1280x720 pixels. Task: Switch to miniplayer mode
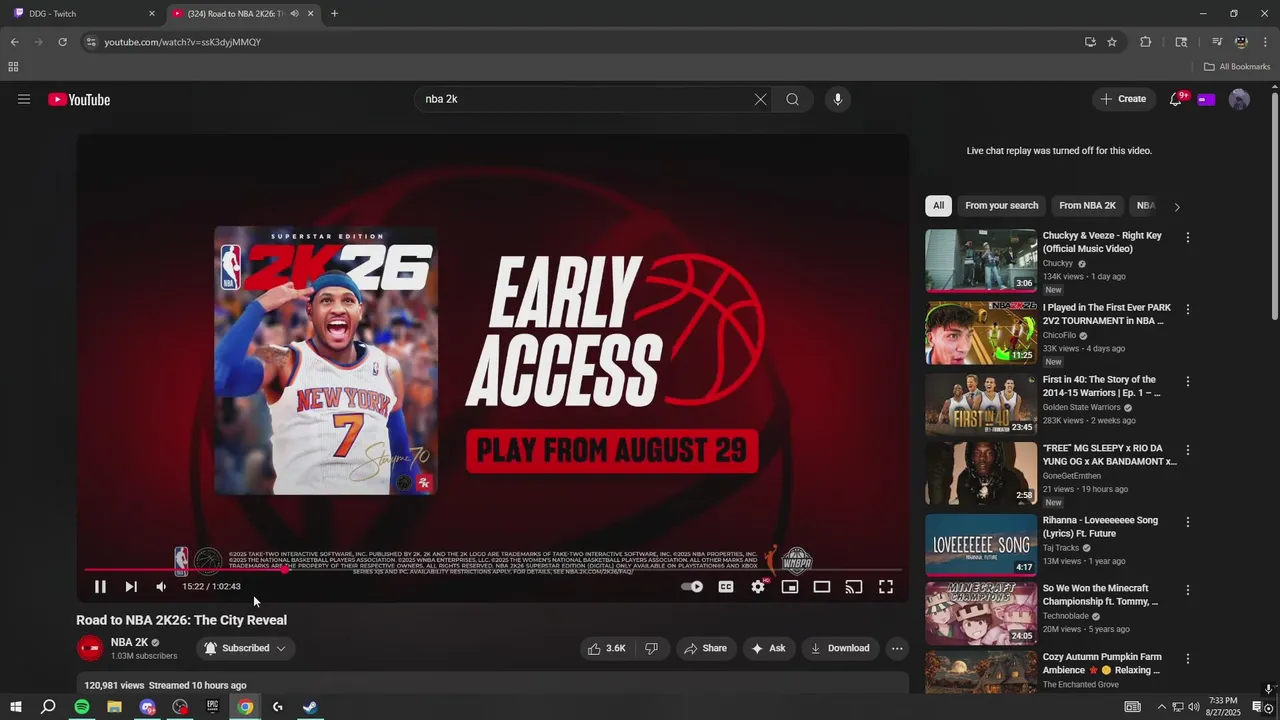pyautogui.click(x=790, y=587)
